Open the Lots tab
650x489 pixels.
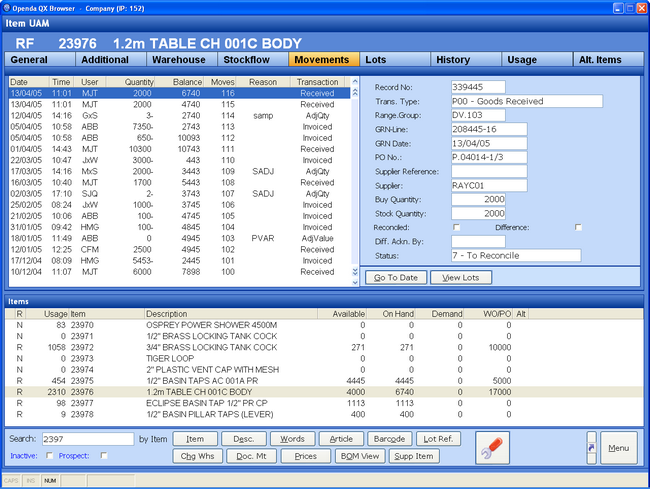[x=395, y=60]
